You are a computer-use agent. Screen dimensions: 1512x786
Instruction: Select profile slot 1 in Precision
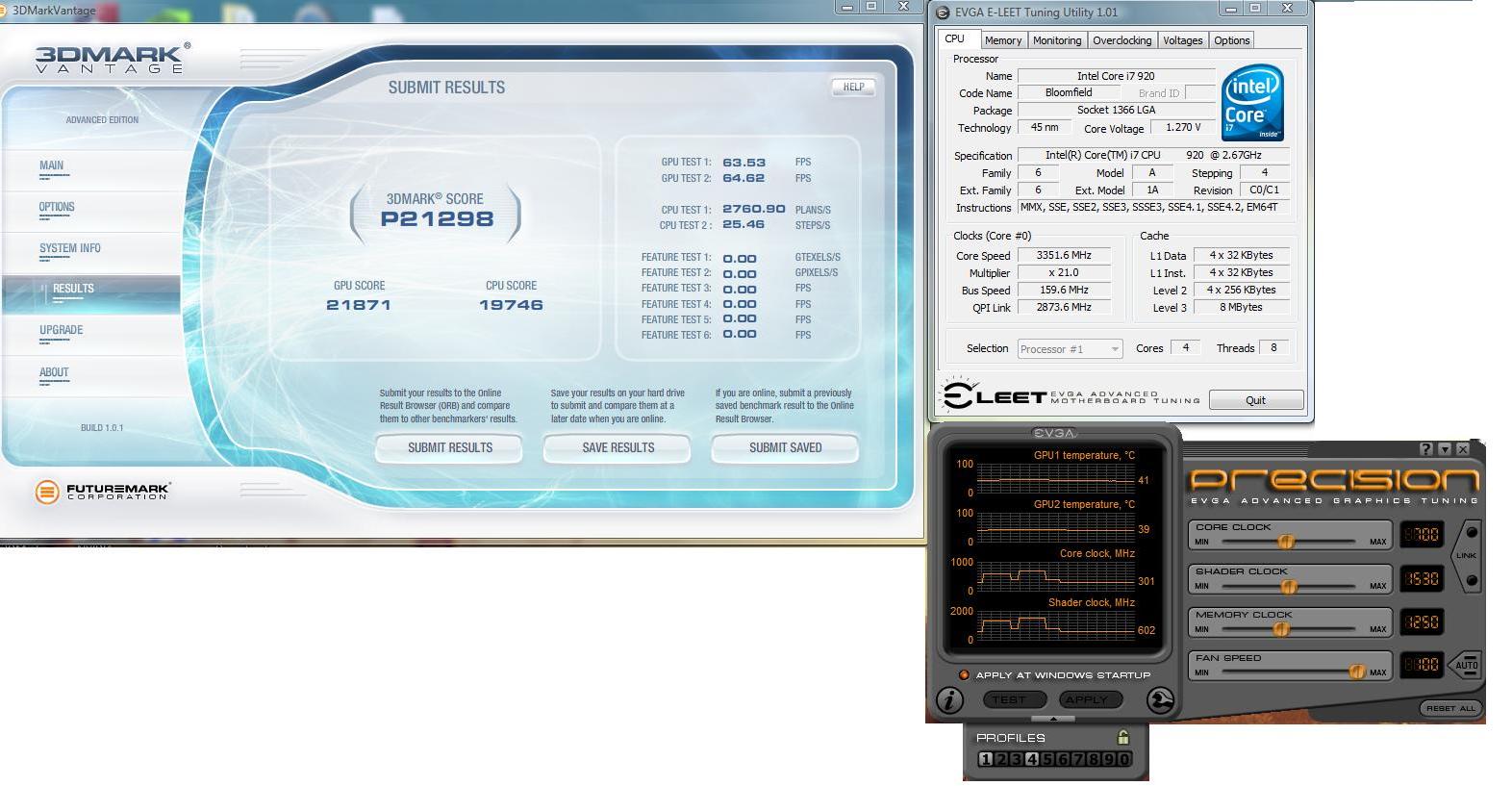point(986,759)
